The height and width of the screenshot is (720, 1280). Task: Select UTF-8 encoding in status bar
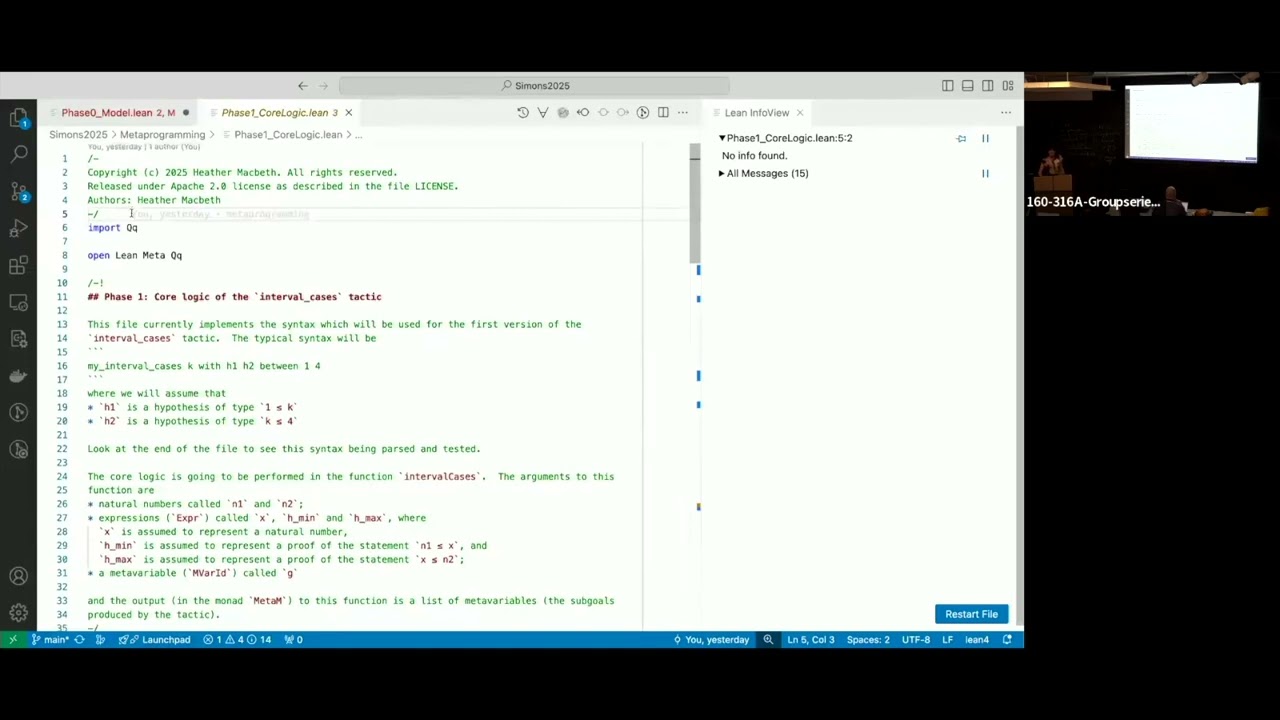[x=916, y=640]
